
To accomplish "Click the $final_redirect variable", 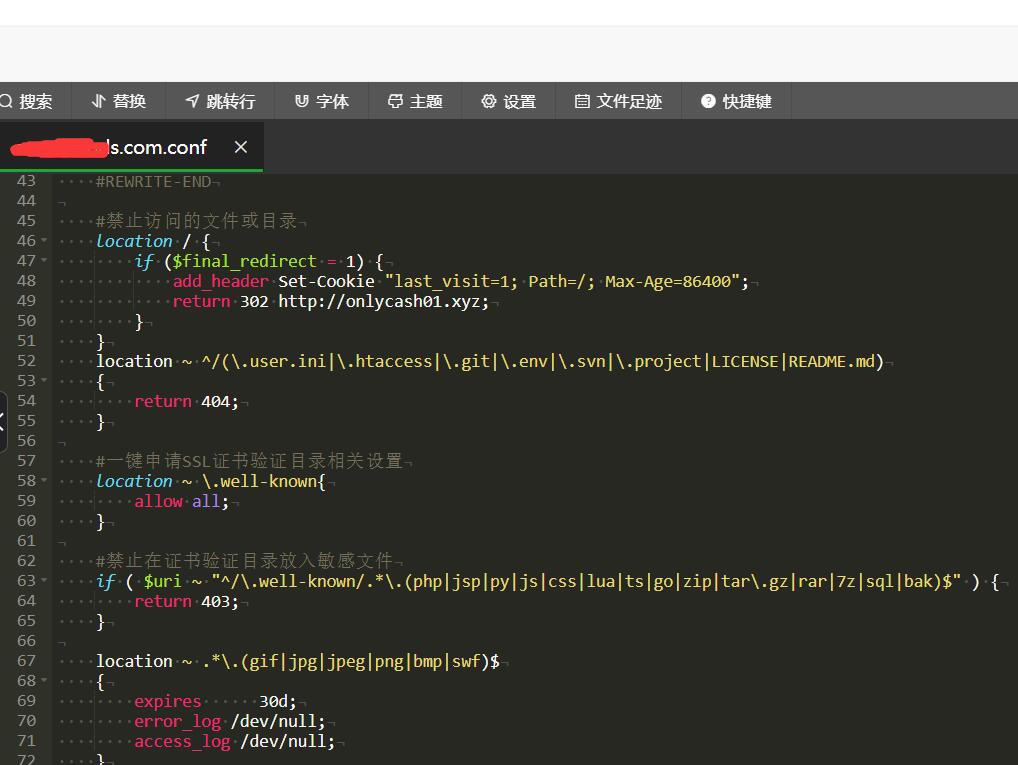I will [244, 261].
